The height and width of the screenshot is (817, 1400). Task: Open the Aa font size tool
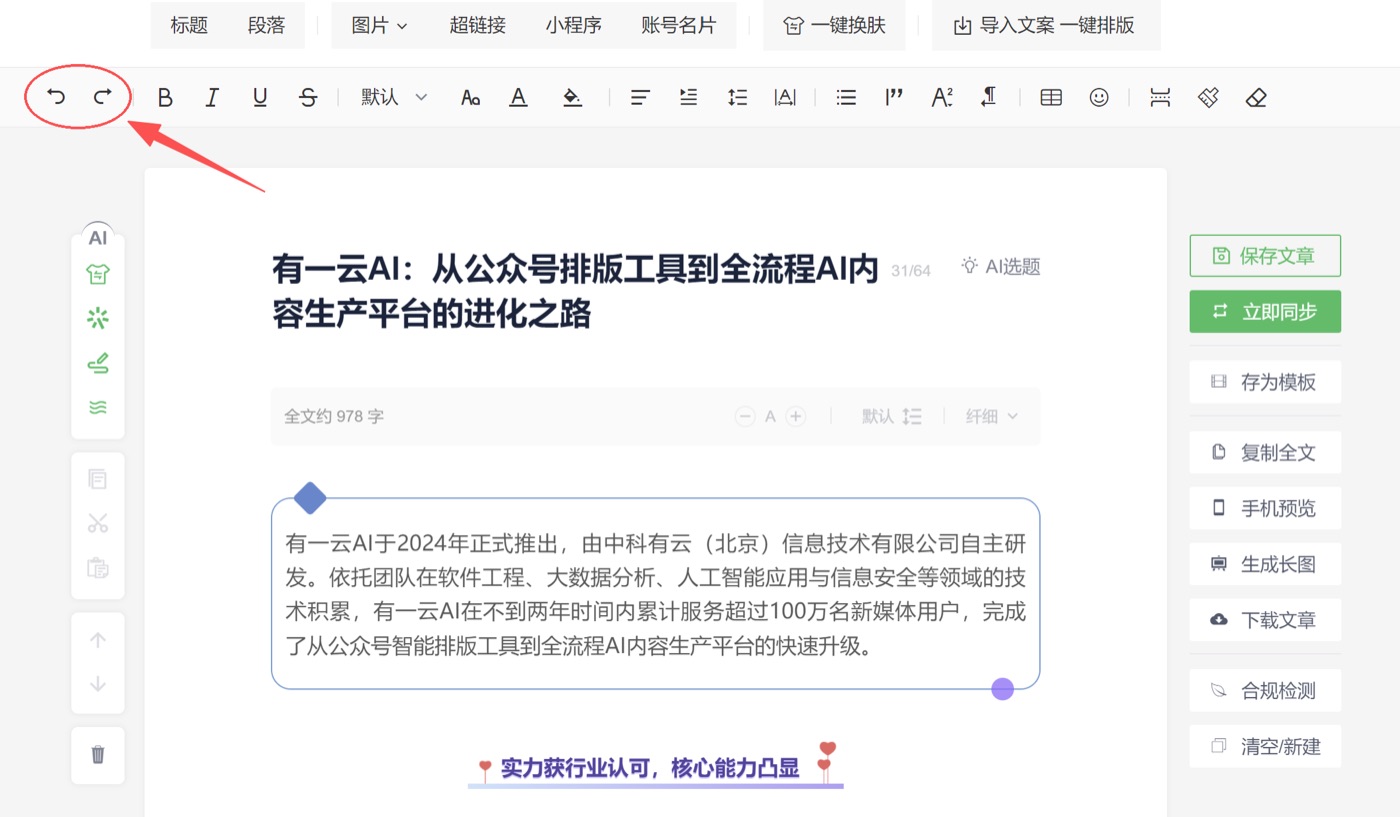click(470, 97)
